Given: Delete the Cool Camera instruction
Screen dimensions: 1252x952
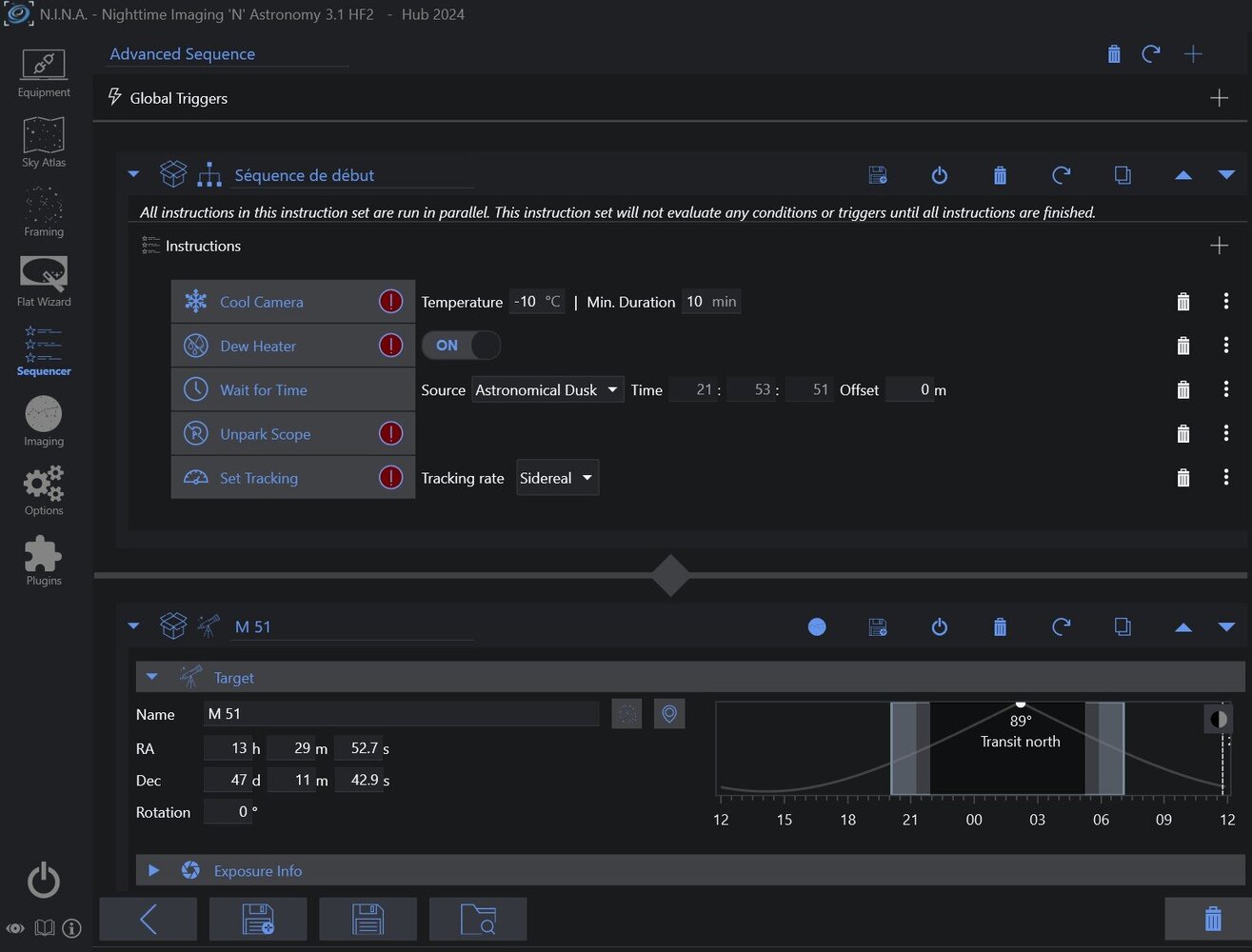Looking at the screenshot, I should pyautogui.click(x=1183, y=302).
